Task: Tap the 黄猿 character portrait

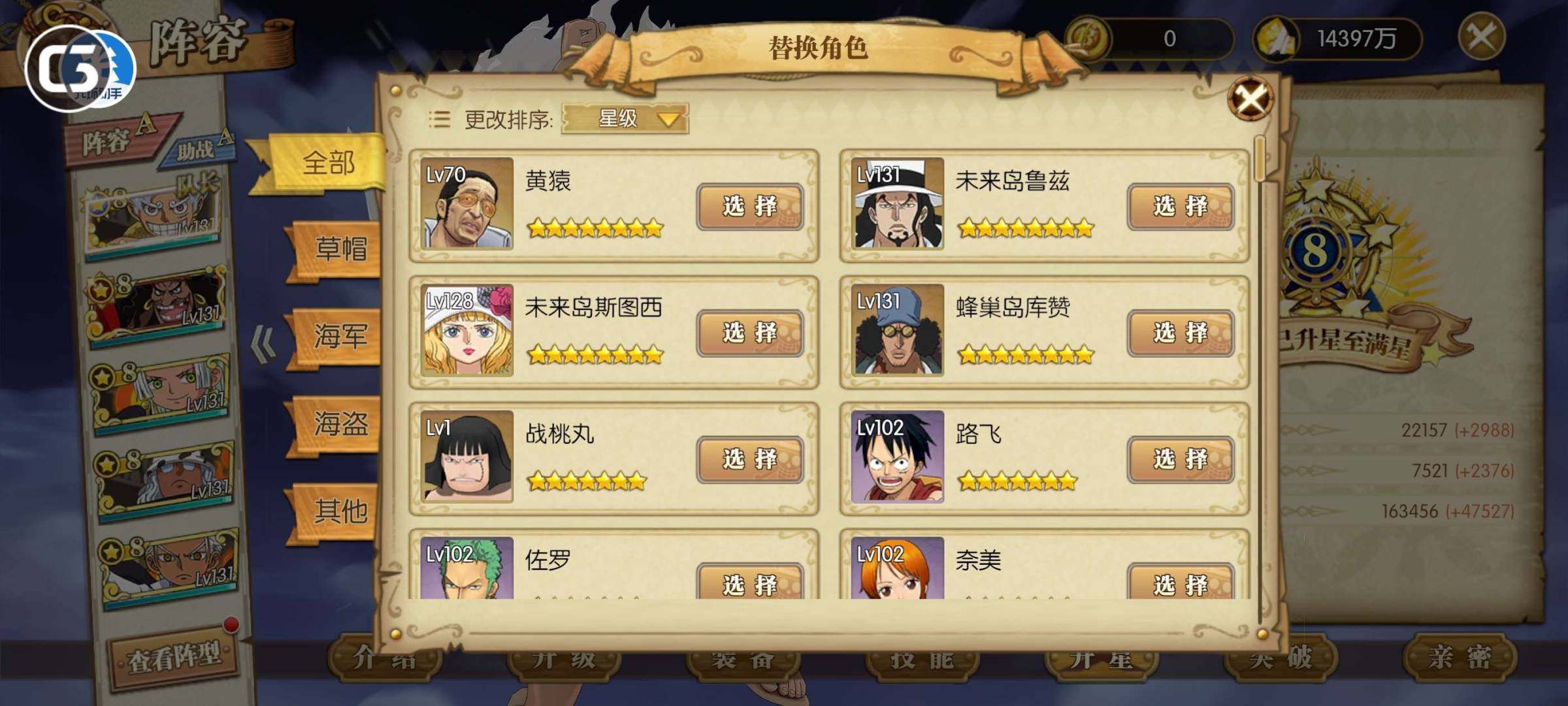Action: pos(466,203)
